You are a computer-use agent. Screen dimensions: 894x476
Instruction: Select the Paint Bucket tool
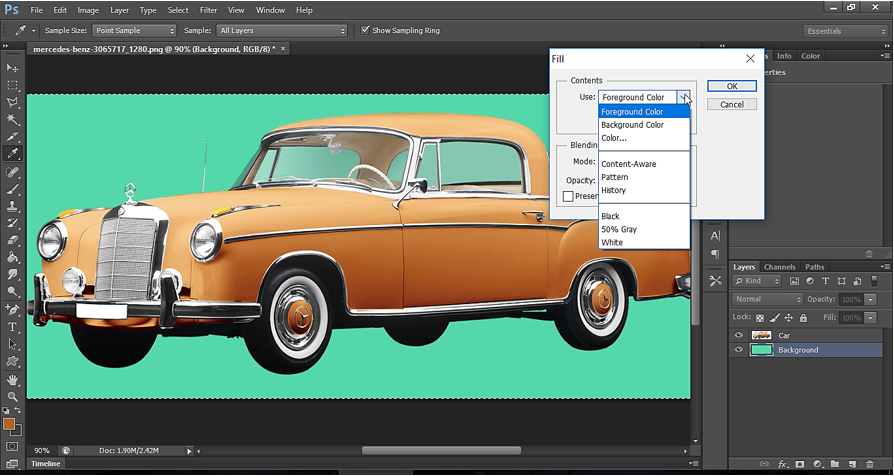[x=12, y=257]
